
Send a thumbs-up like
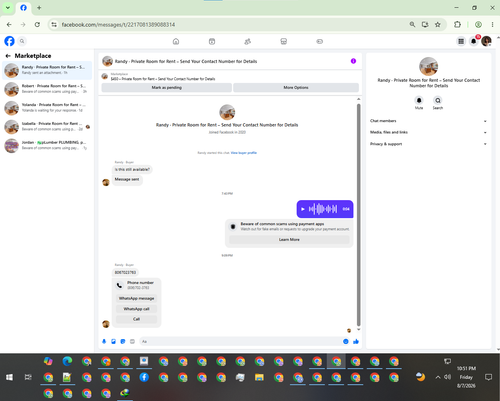[356, 341]
